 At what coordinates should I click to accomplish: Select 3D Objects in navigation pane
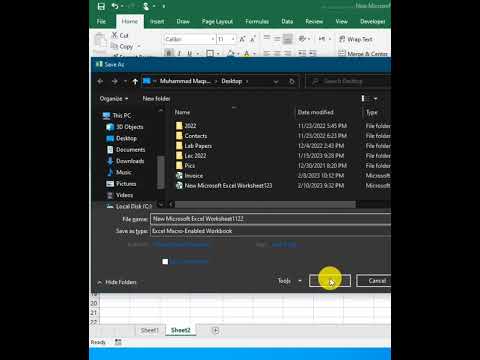tap(125, 127)
